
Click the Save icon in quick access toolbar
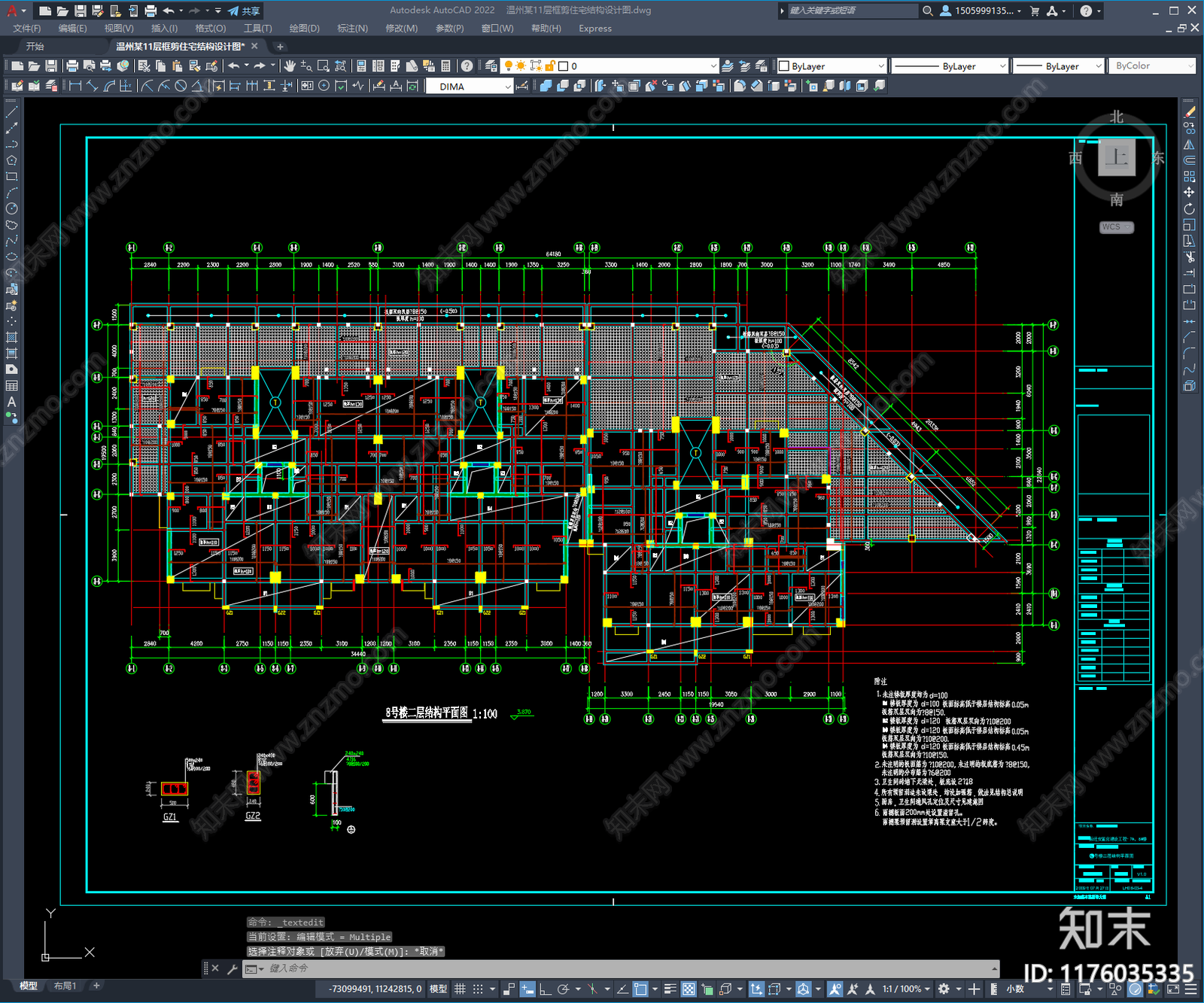(x=81, y=11)
